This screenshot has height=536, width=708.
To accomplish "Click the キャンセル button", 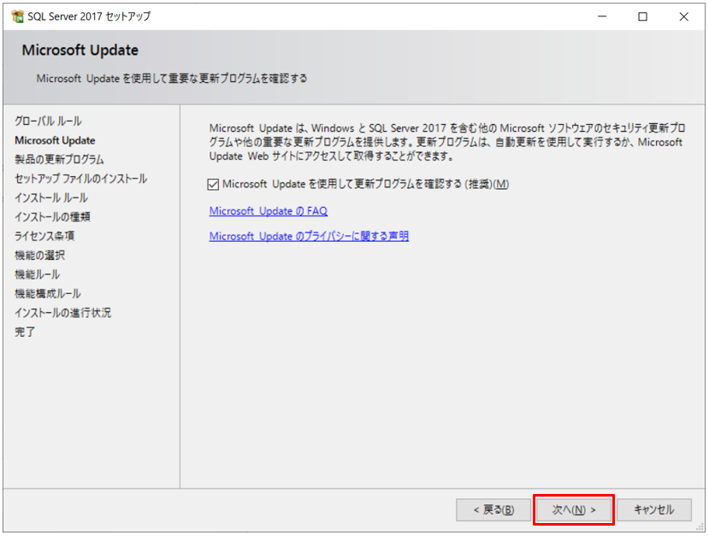I will click(x=654, y=510).
